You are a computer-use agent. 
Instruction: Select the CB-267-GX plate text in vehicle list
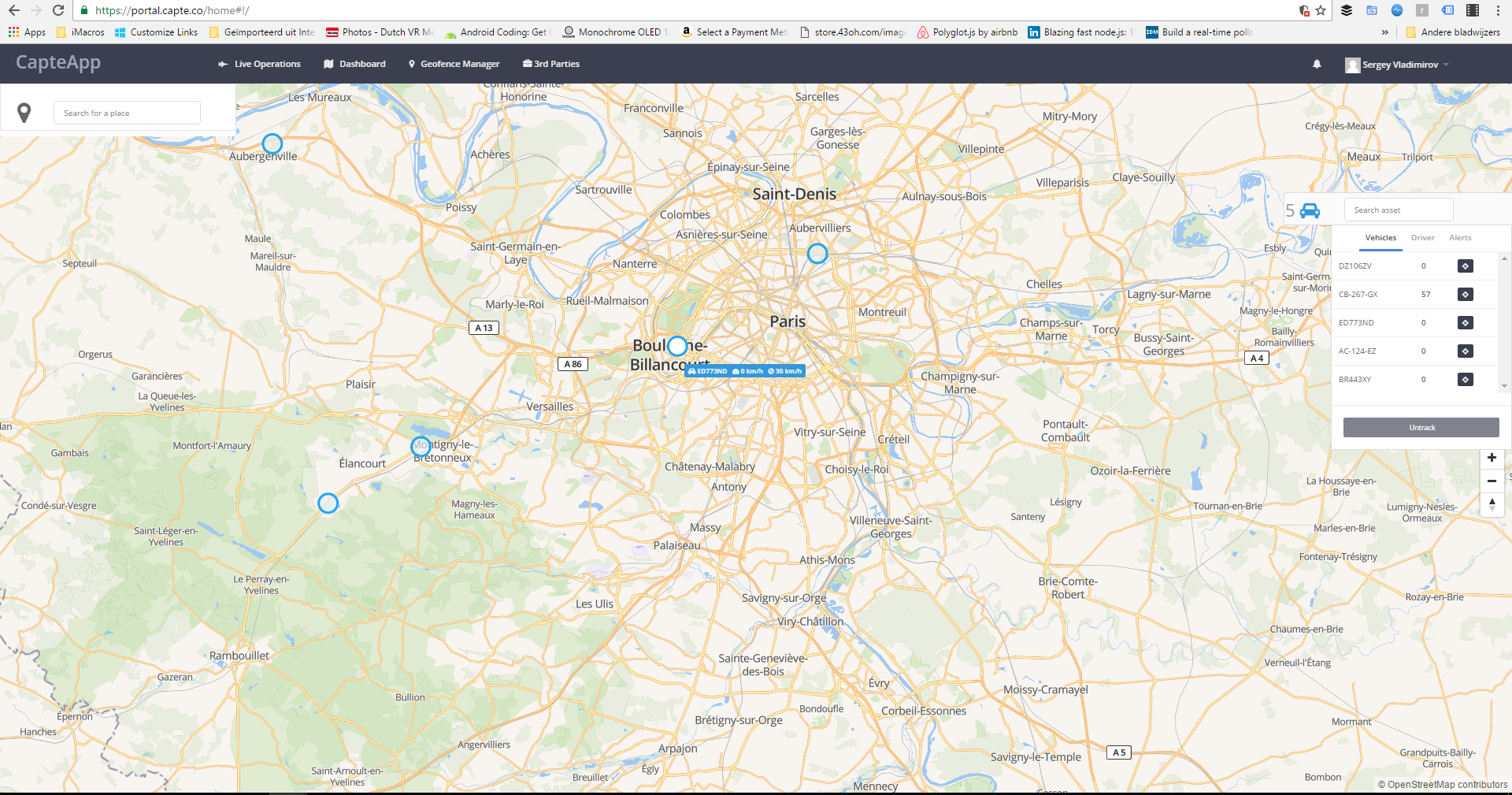[x=1358, y=295]
